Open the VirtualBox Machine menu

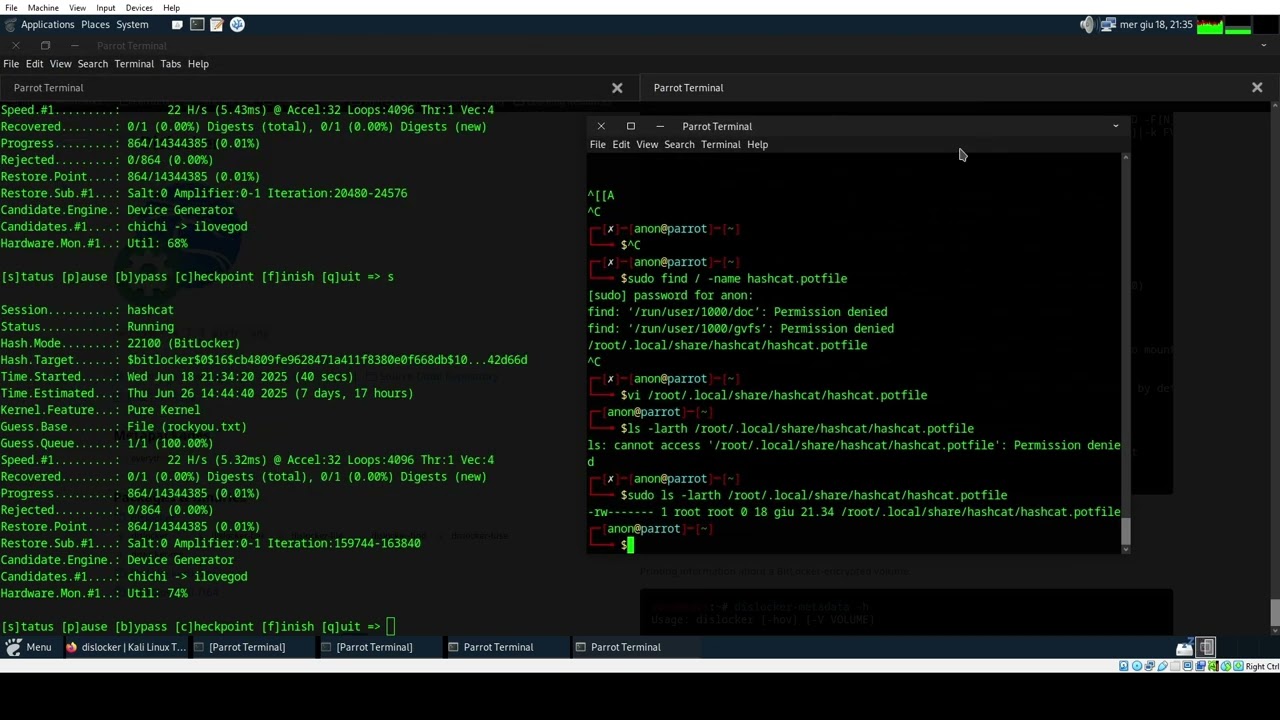coord(43,7)
